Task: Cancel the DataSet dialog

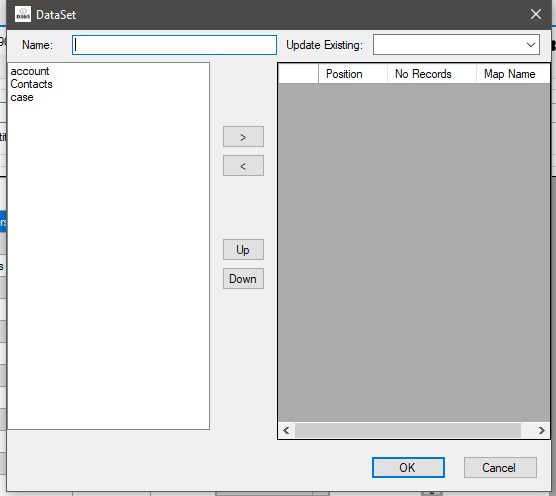Action: point(500,467)
